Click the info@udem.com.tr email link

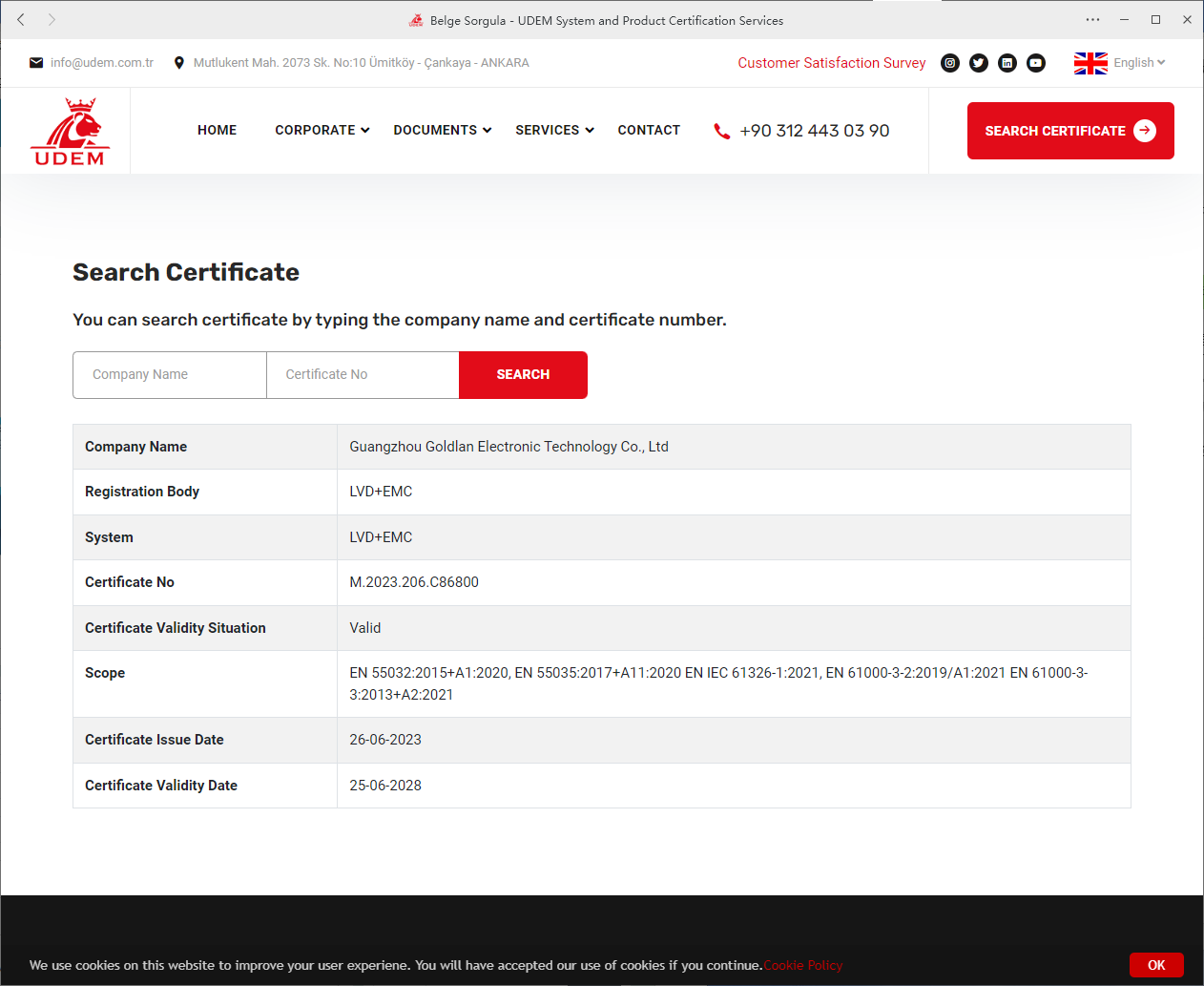pyautogui.click(x=102, y=63)
